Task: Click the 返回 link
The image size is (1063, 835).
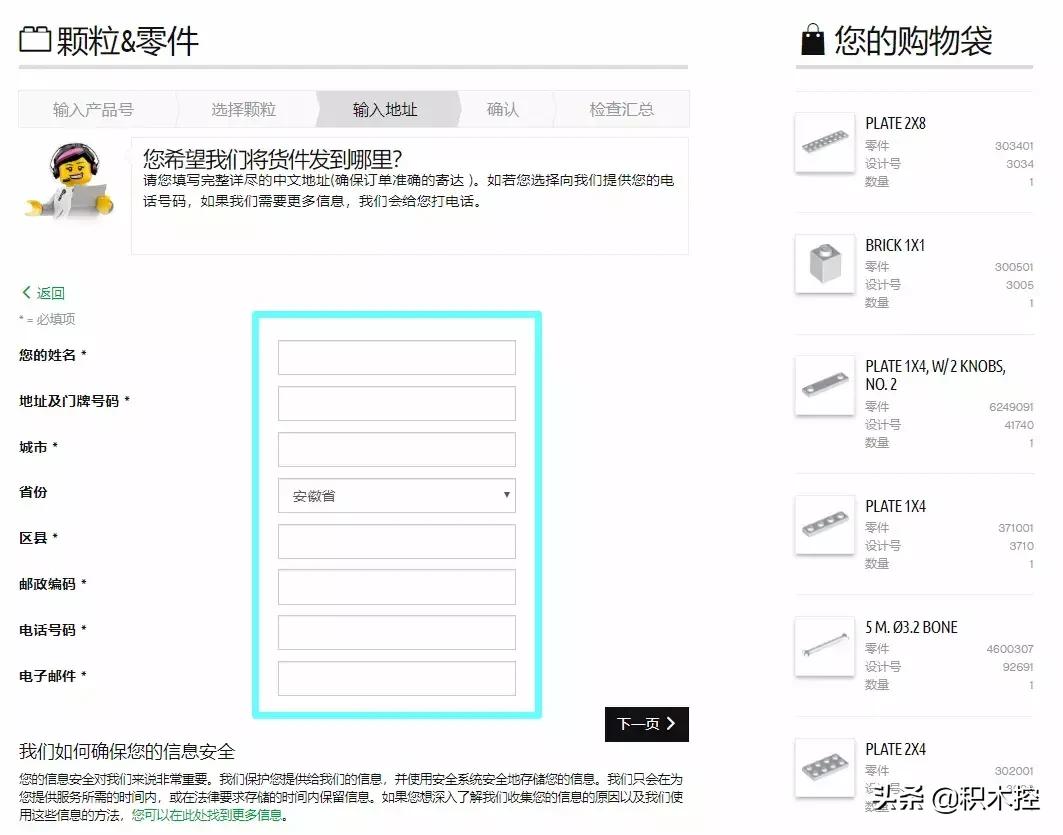Action: (45, 292)
